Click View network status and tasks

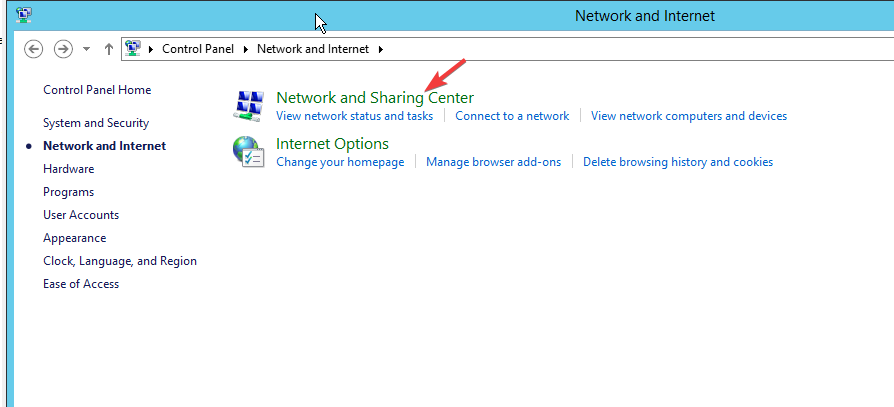pyautogui.click(x=355, y=116)
